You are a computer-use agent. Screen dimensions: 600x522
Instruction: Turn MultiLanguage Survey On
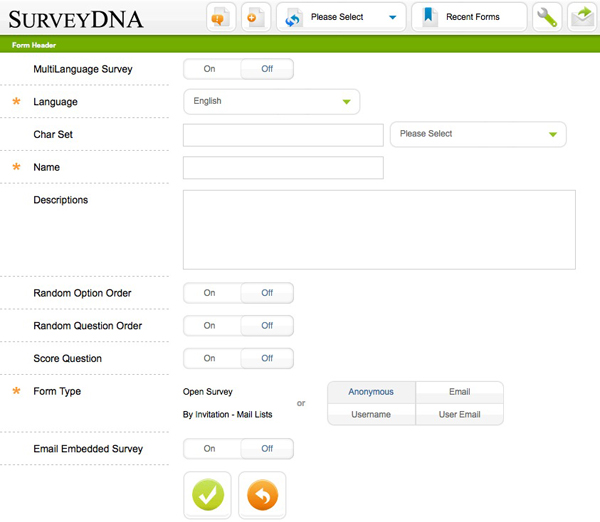210,69
